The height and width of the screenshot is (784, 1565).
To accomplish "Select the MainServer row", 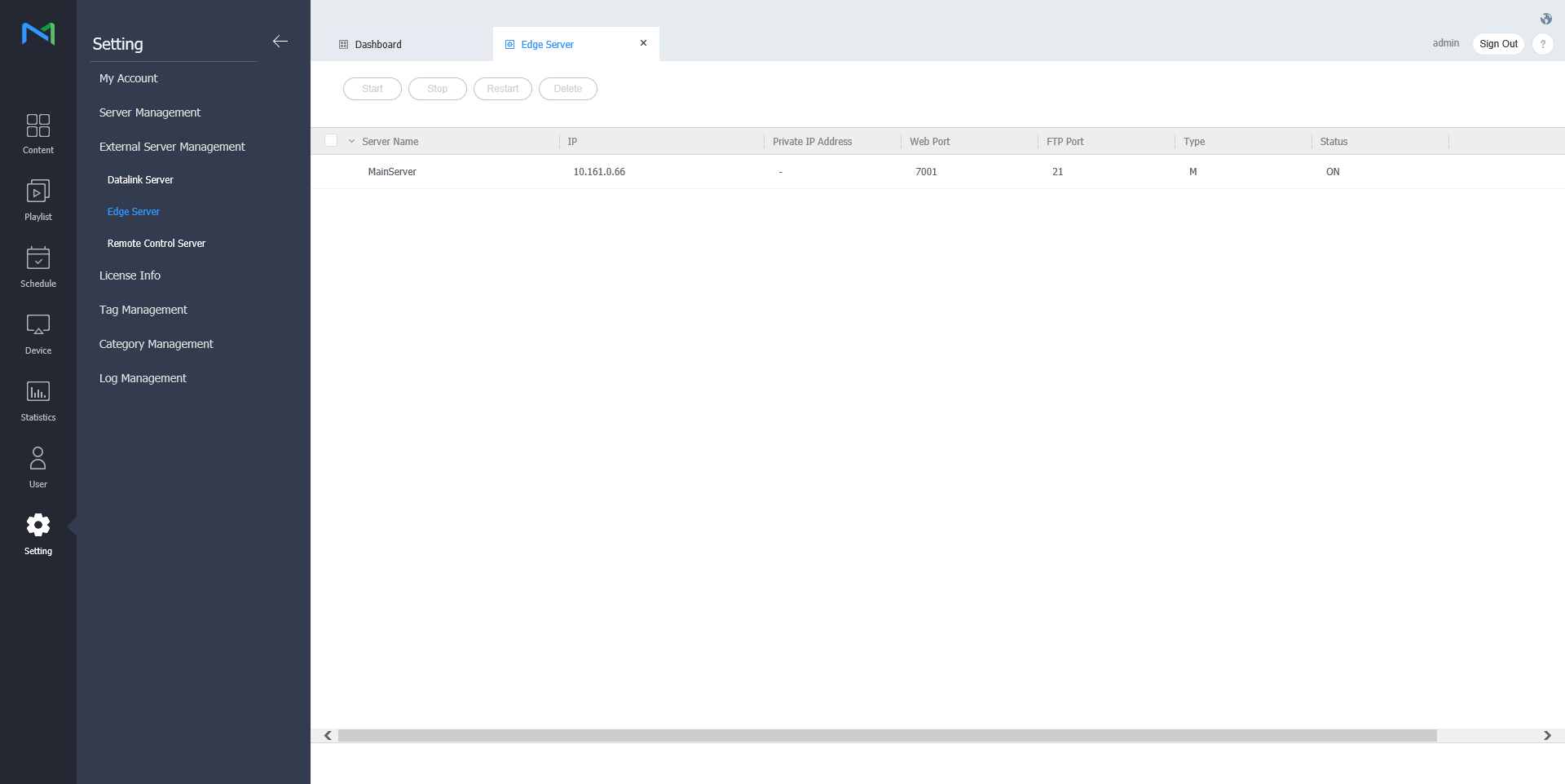I will pos(392,172).
